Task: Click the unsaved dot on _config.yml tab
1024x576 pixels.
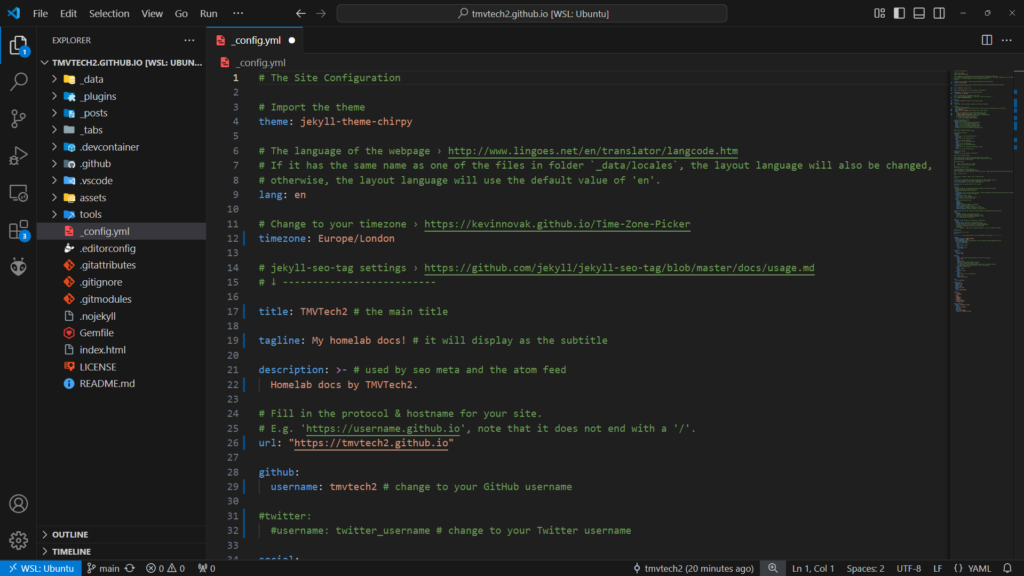Action: pyautogui.click(x=292, y=40)
